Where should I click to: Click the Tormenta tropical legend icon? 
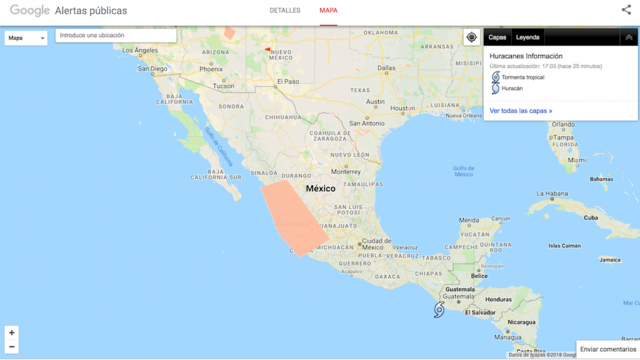(495, 77)
